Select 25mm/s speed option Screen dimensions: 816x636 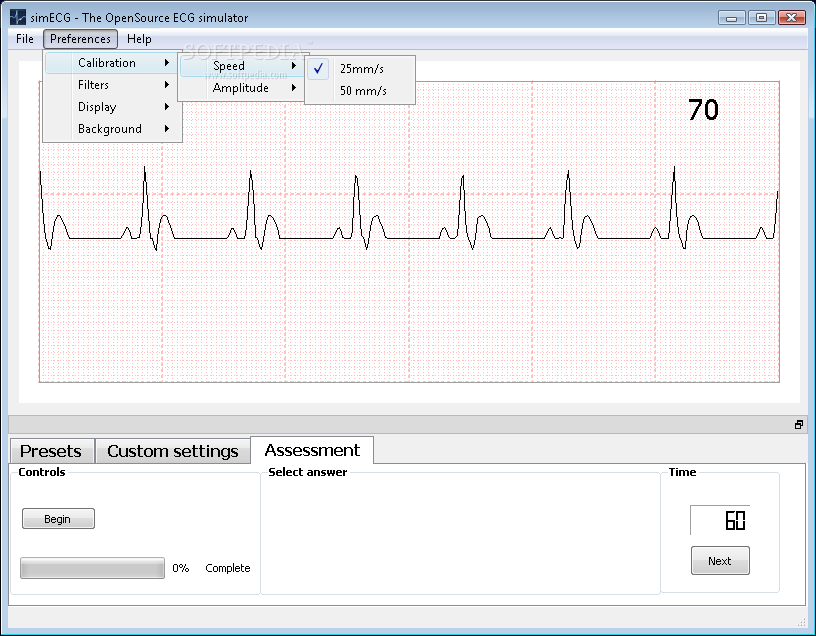pos(360,69)
